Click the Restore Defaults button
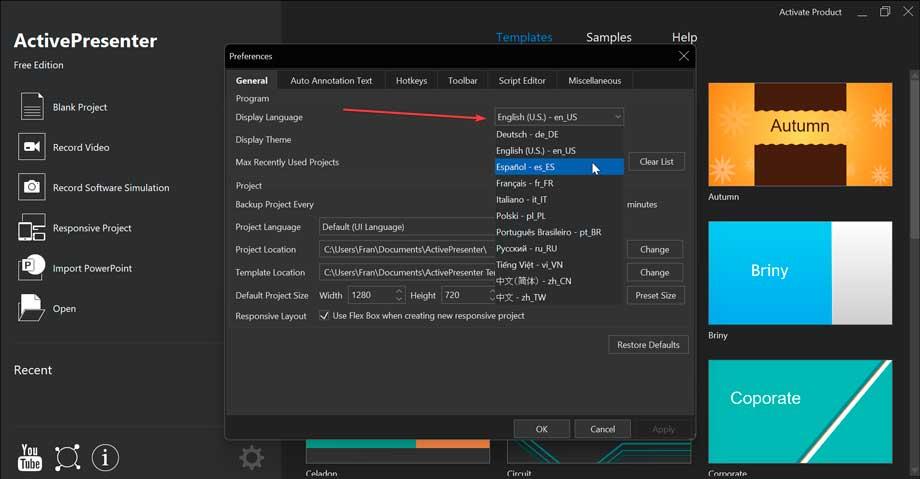The height and width of the screenshot is (479, 920). pyautogui.click(x=648, y=345)
